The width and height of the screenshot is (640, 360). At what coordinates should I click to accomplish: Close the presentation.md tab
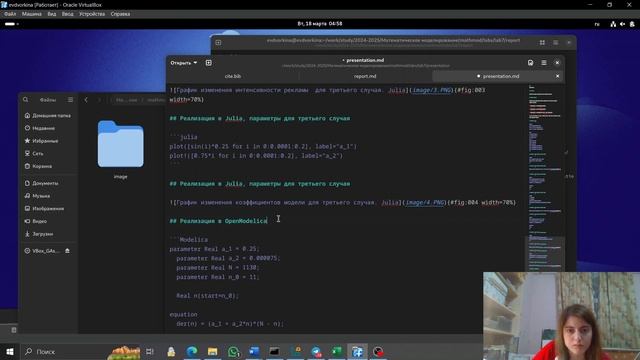[x=558, y=76]
